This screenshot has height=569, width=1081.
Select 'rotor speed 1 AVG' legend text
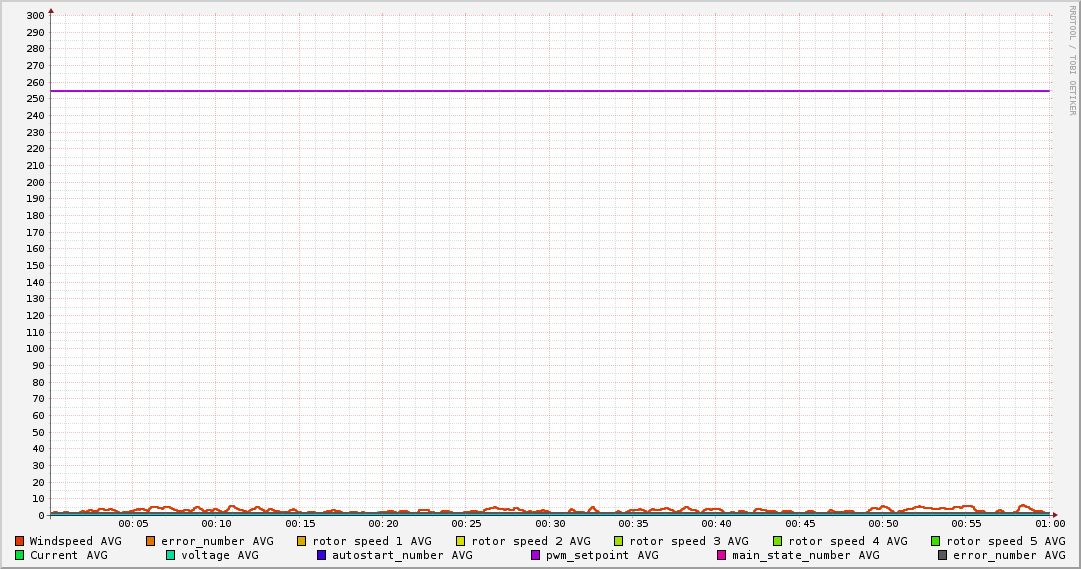pyautogui.click(x=372, y=541)
